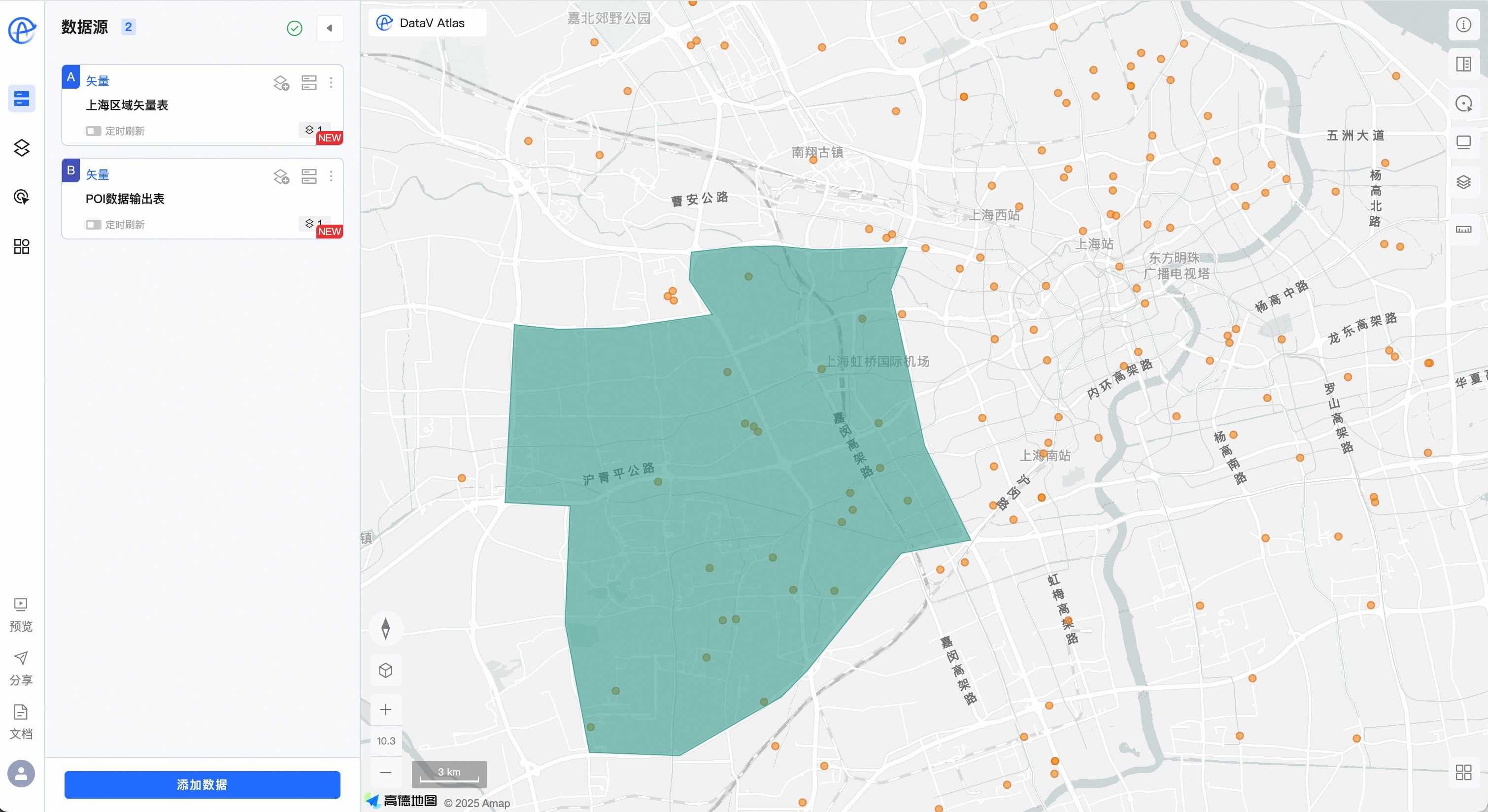This screenshot has width=1488, height=812.
Task: Open the data source sidebar tab
Action: (x=21, y=99)
